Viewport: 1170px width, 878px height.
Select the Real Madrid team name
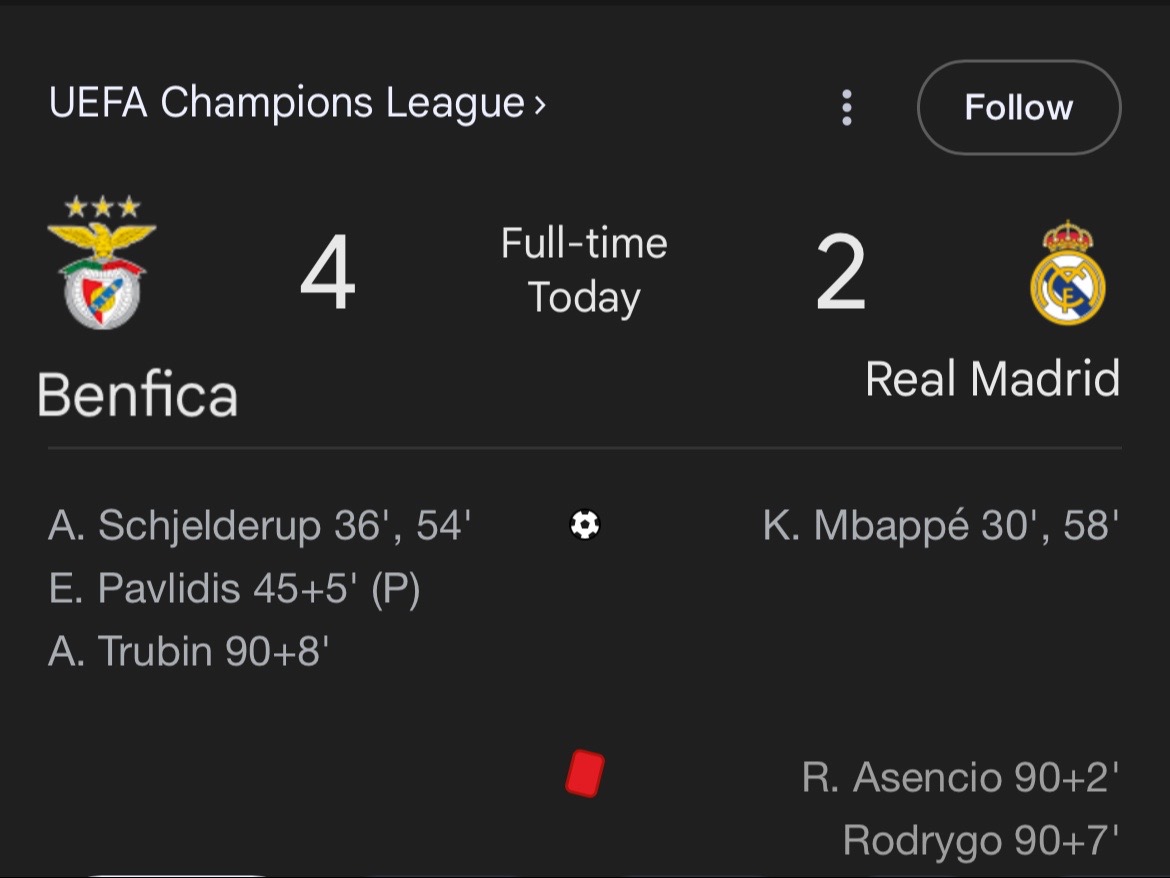992,379
